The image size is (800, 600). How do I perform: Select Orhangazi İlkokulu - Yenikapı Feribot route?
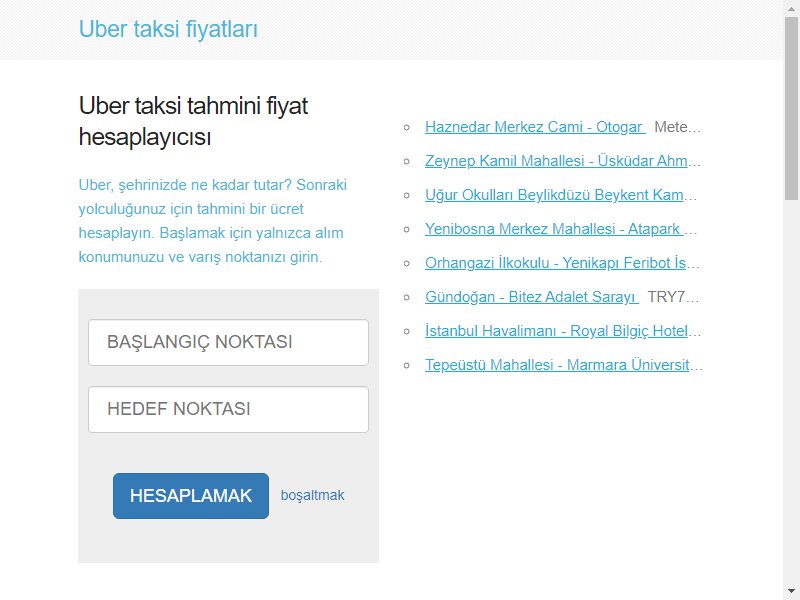[x=562, y=263]
